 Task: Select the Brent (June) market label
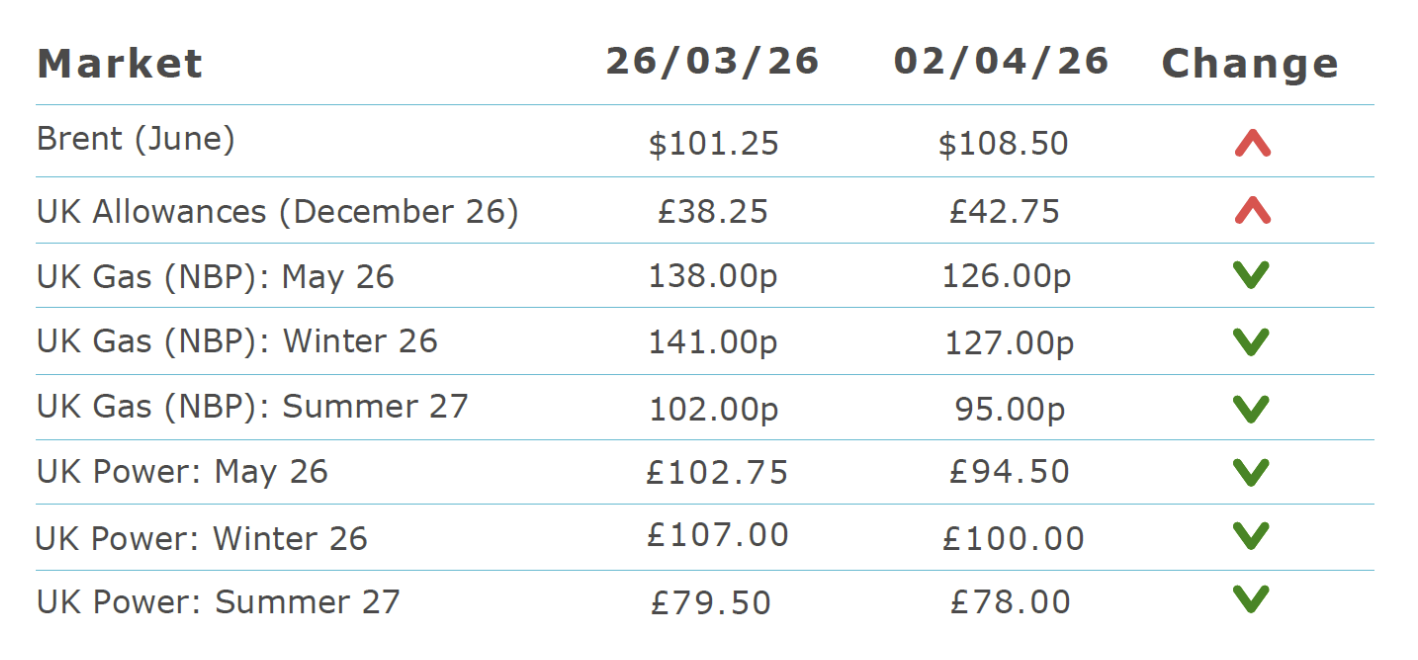click(x=136, y=139)
